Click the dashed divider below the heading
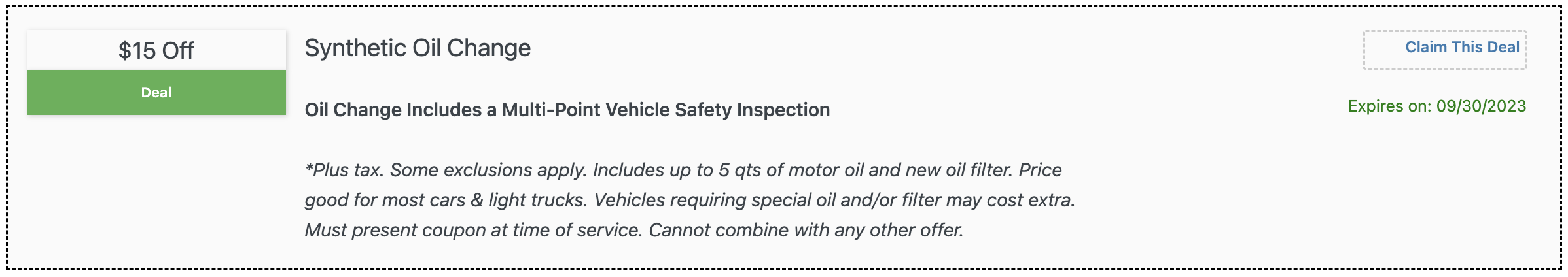1568x277 pixels. pyautogui.click(x=918, y=82)
